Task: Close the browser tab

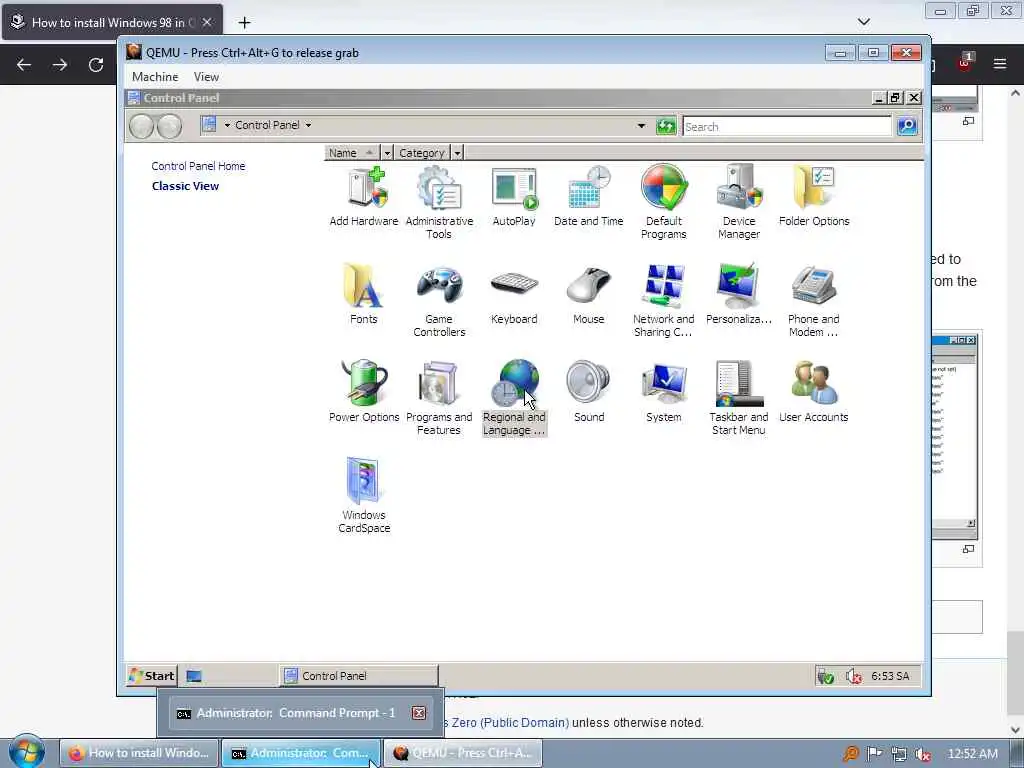Action: pos(207,22)
